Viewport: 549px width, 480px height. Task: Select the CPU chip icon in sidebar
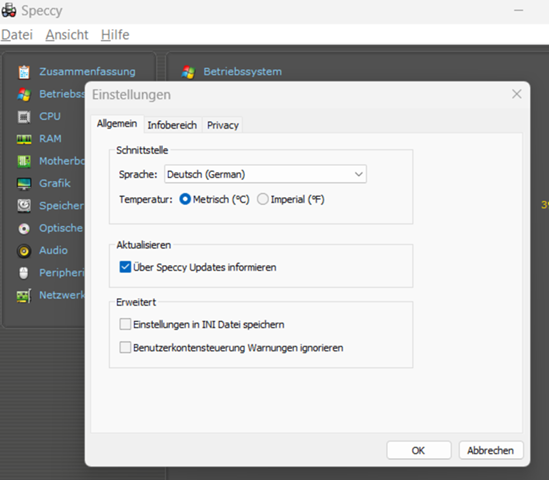(24, 117)
